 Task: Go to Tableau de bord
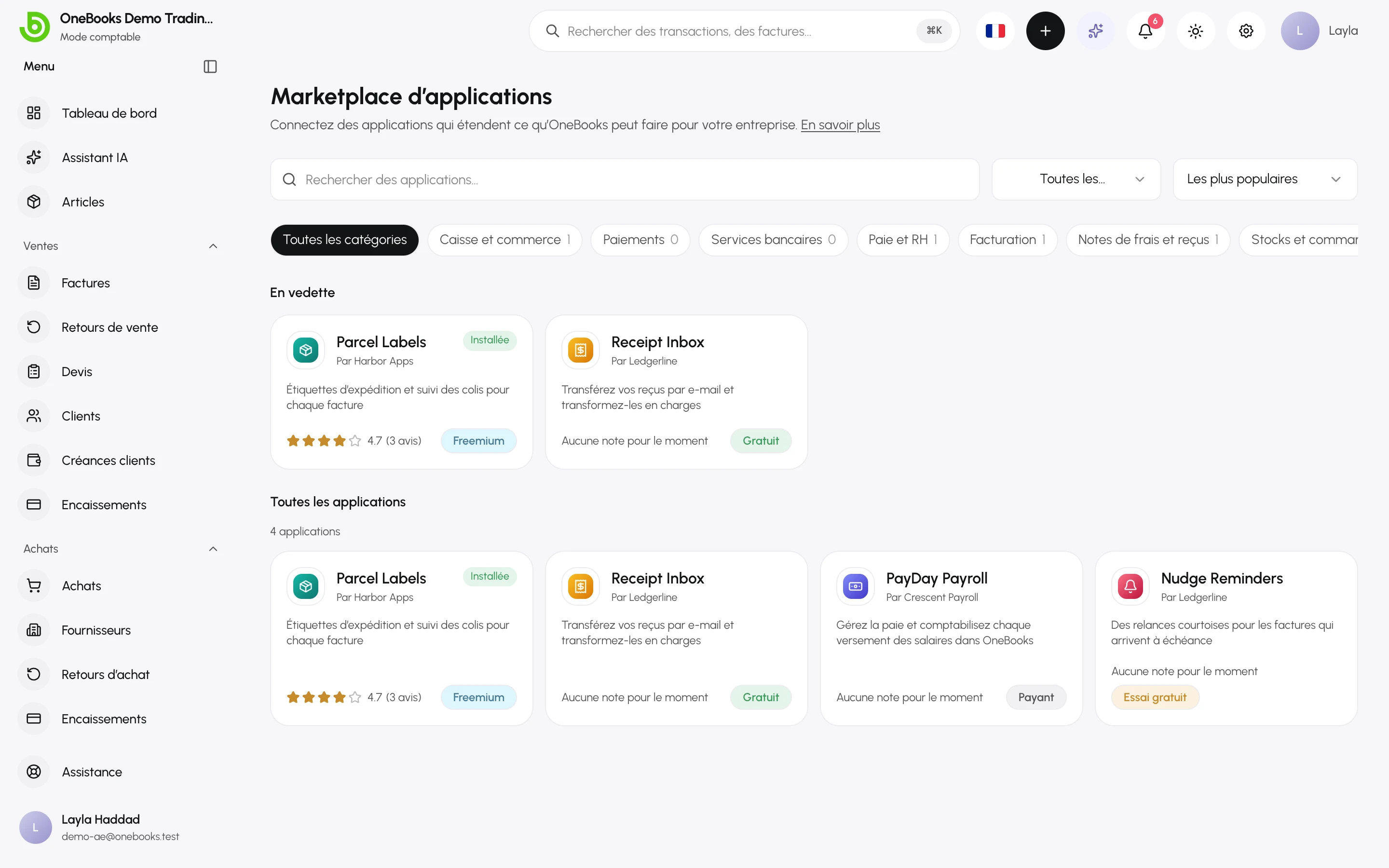118,113
